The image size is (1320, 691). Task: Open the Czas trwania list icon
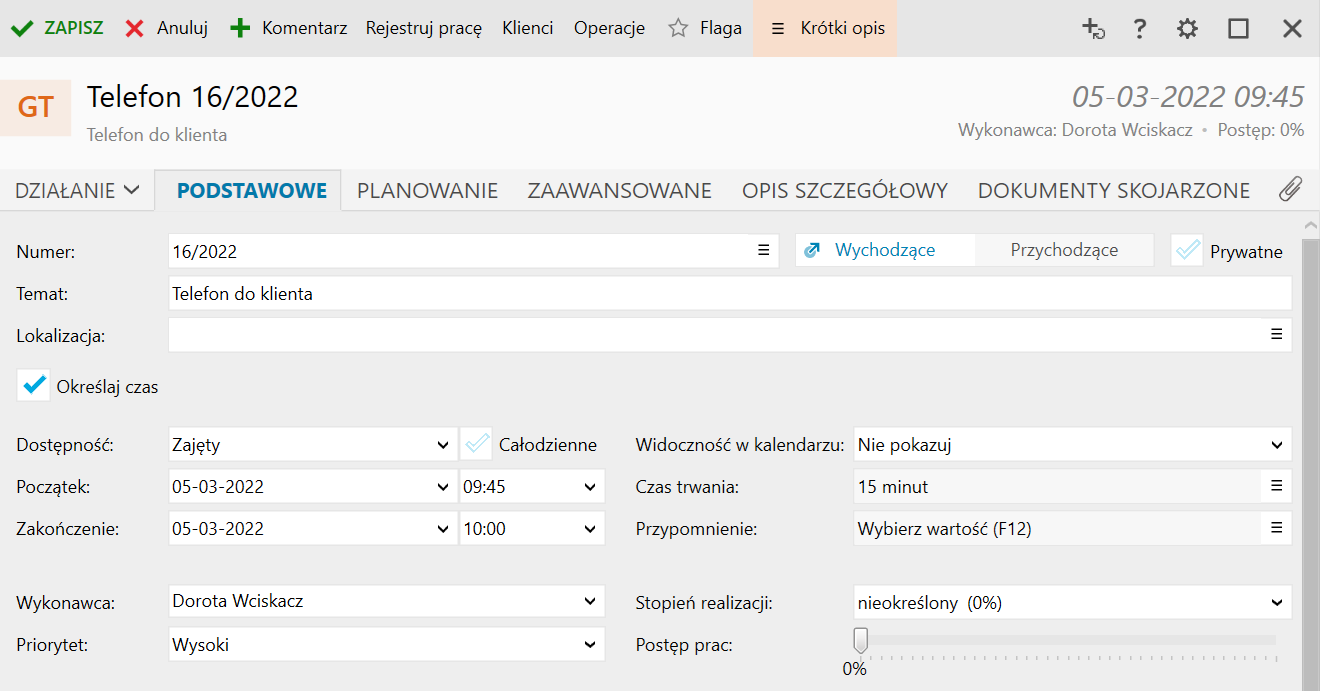pyautogui.click(x=1276, y=487)
